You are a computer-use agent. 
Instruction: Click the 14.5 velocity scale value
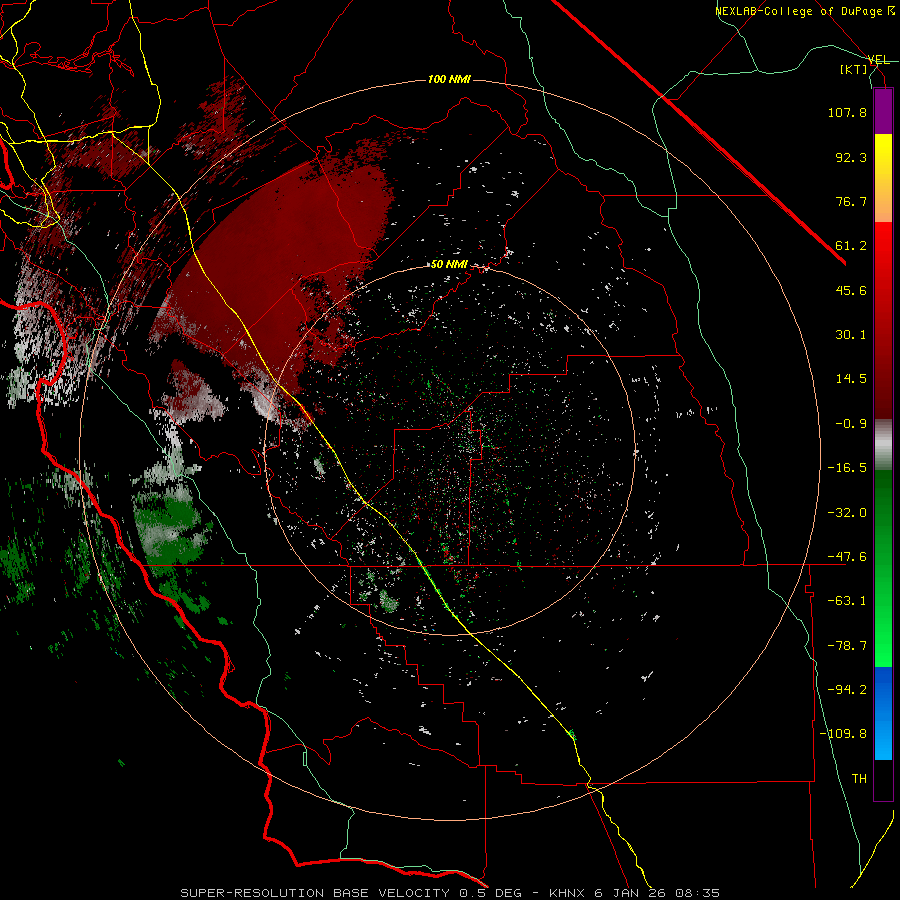[851, 379]
